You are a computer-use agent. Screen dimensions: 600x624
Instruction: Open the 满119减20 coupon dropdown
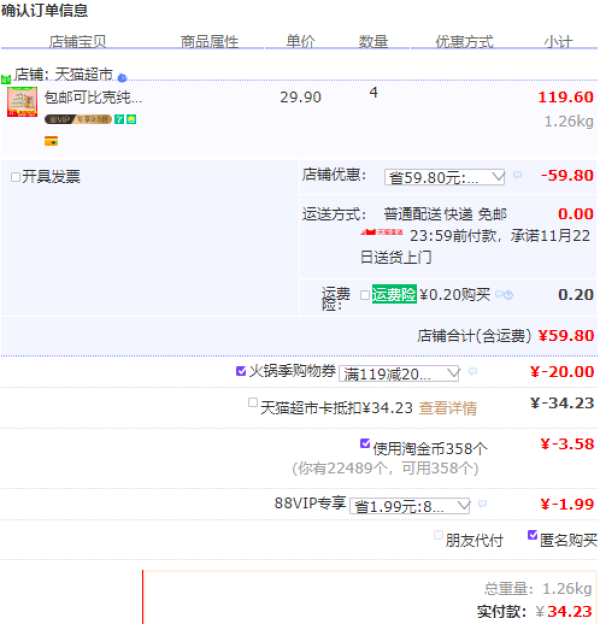point(399,374)
